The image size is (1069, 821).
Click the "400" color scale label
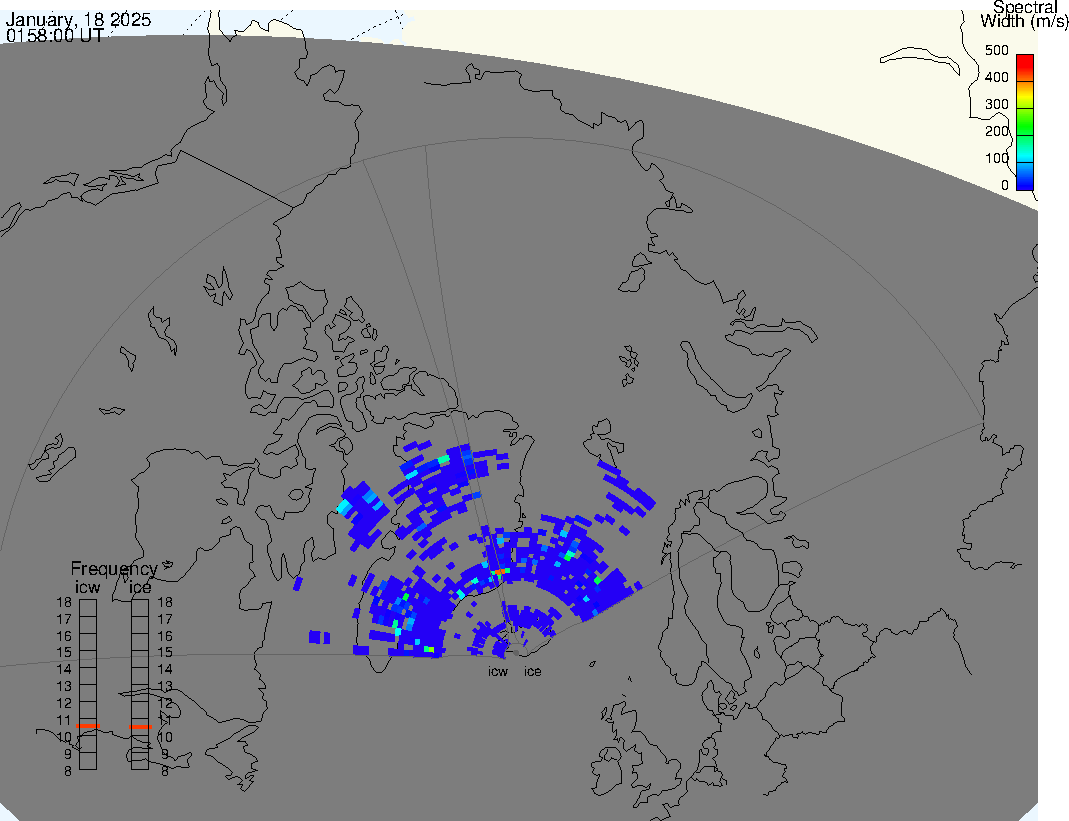997,77
